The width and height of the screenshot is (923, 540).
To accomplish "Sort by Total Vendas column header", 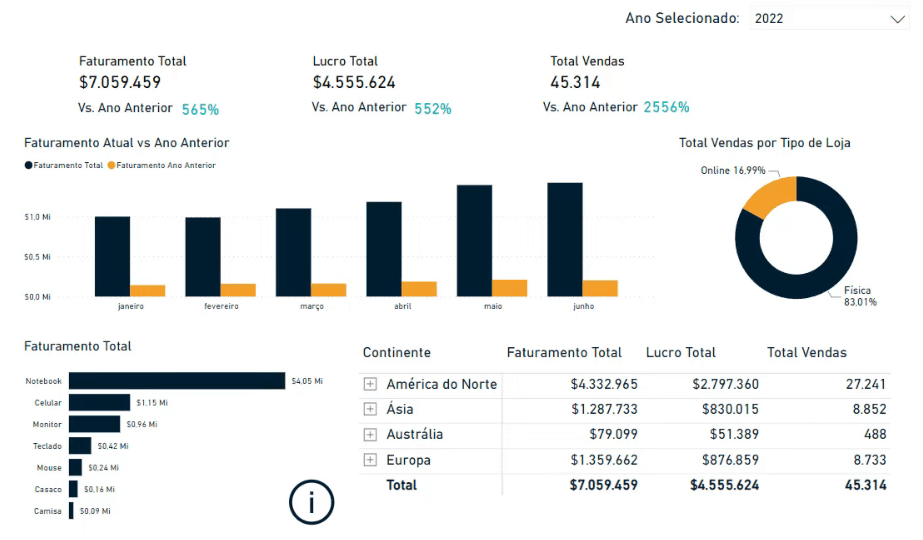I will click(x=806, y=353).
